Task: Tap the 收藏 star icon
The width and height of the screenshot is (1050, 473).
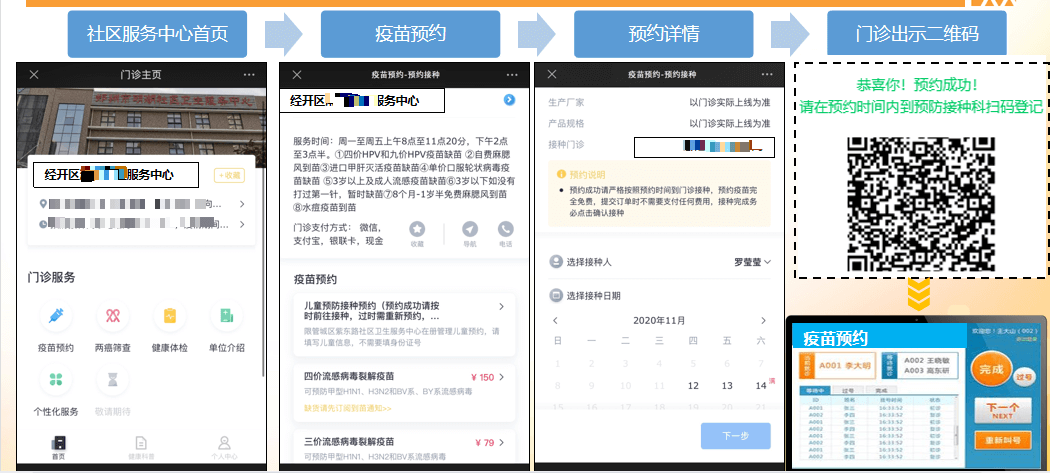Action: click(x=417, y=230)
